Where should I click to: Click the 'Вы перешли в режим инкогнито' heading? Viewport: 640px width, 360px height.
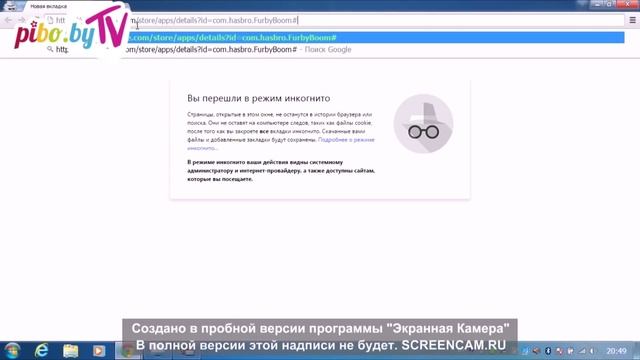(259, 98)
